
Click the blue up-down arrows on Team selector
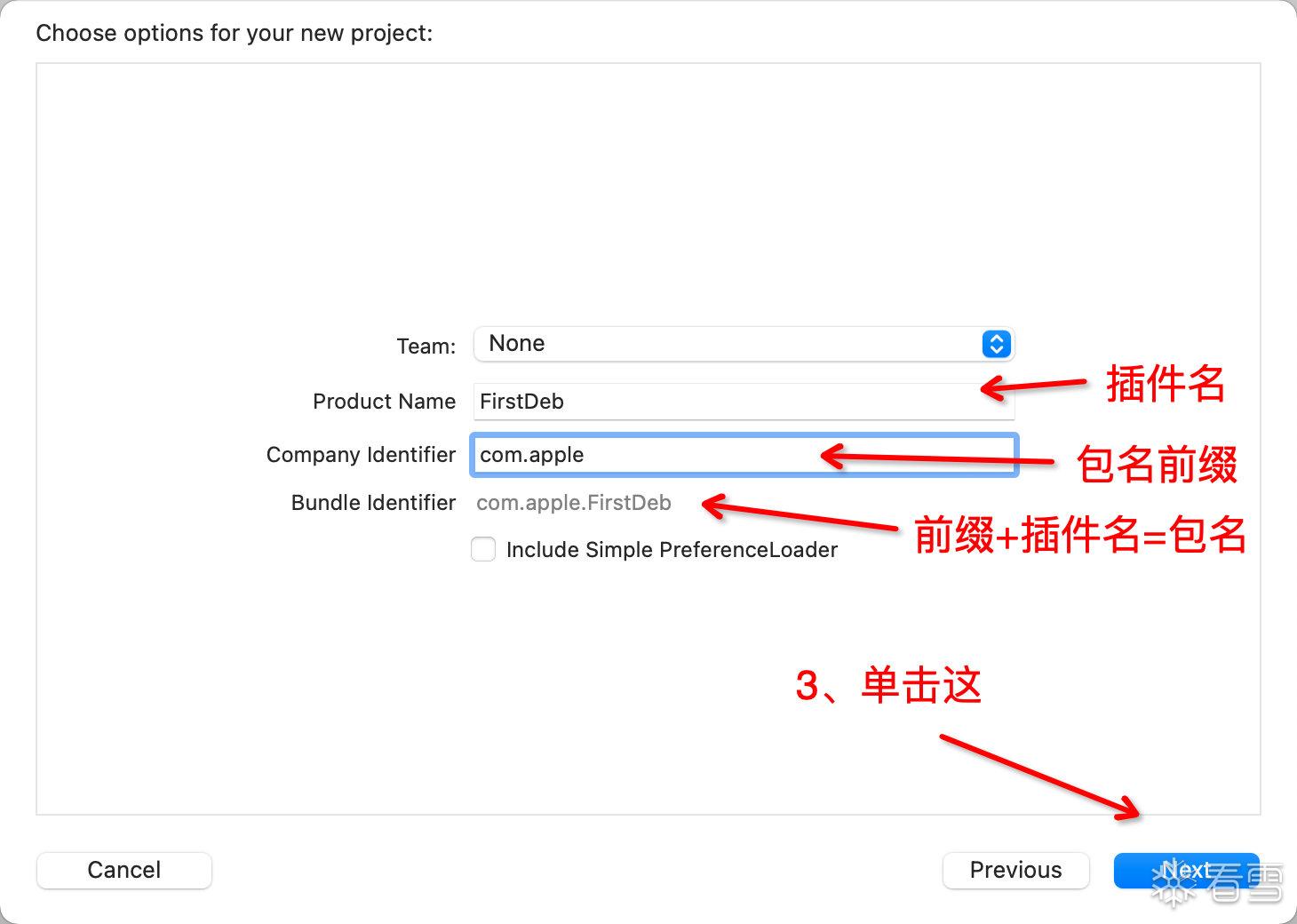997,344
